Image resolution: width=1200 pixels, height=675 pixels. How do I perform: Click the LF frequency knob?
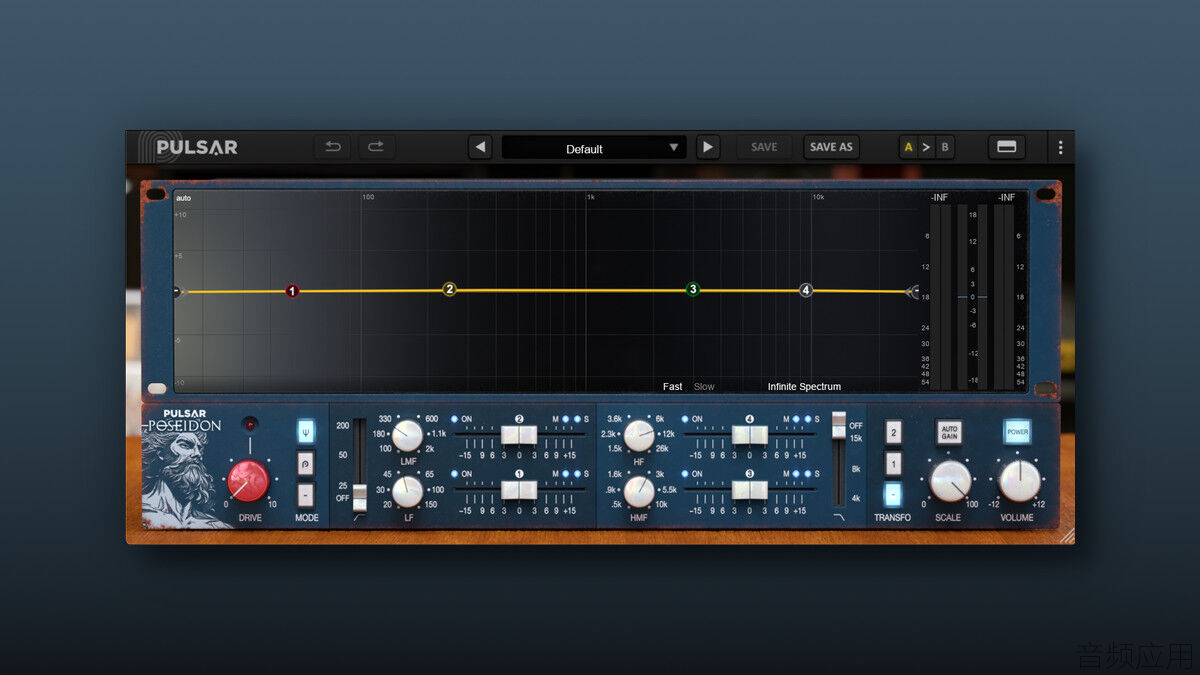tap(407, 491)
